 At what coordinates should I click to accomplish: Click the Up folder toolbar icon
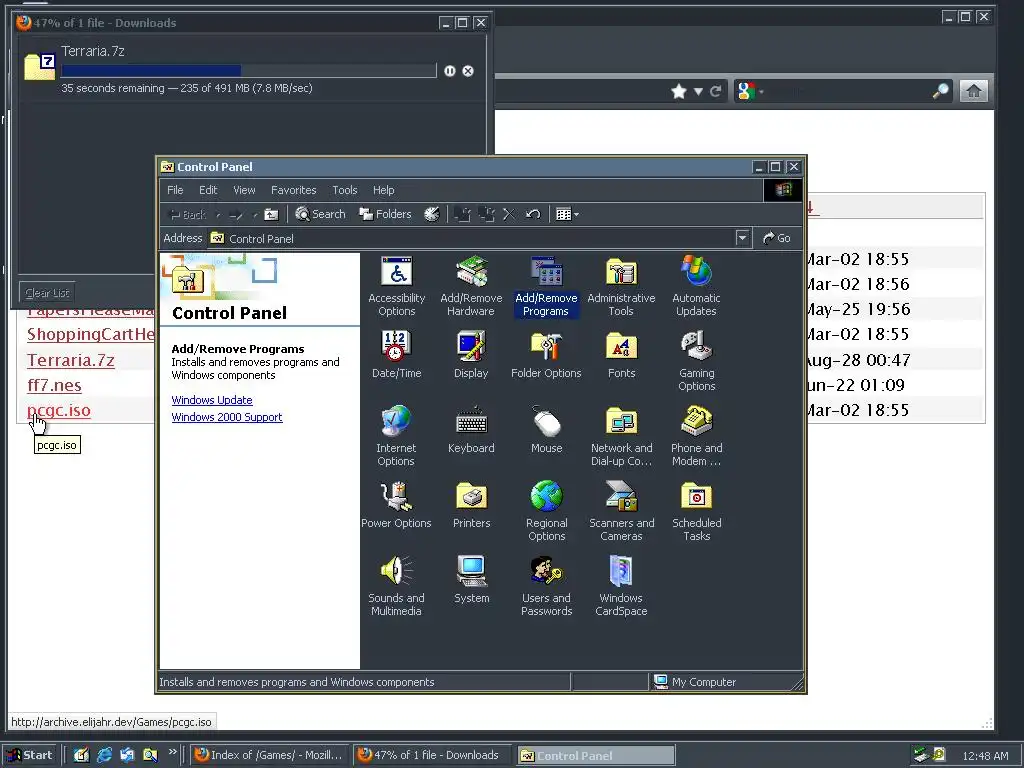(271, 214)
